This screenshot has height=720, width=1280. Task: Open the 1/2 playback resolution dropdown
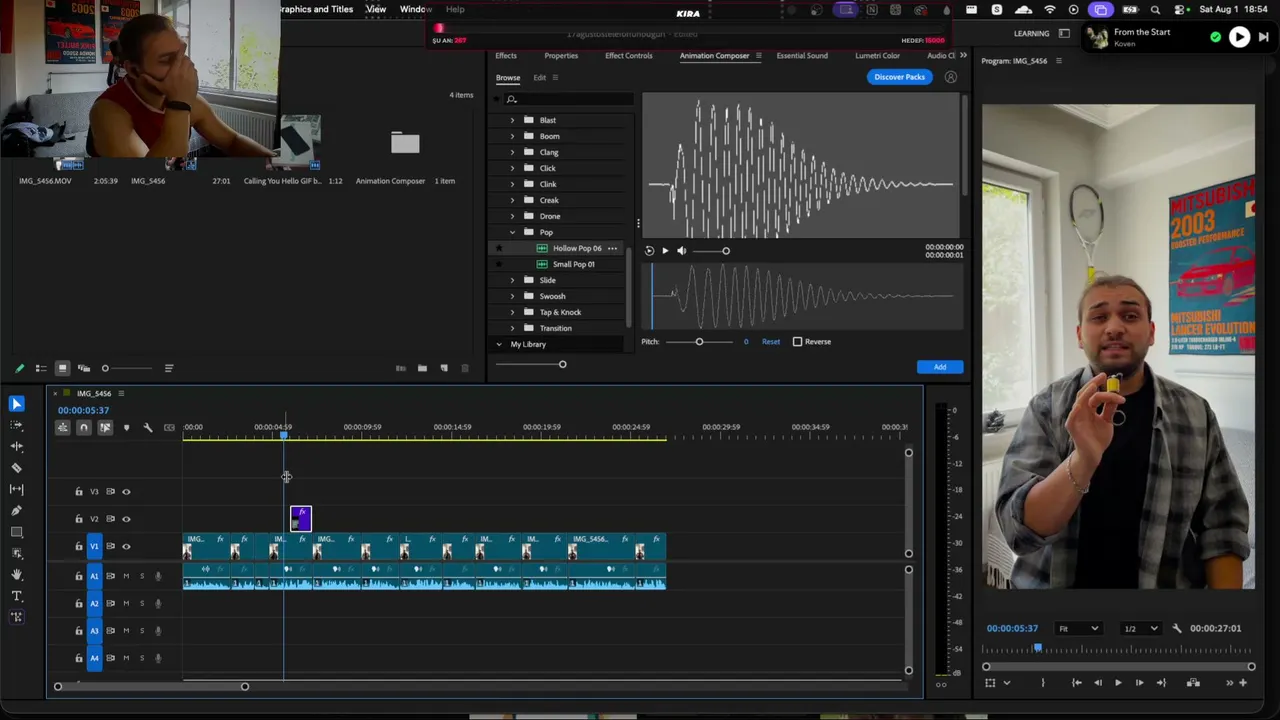click(x=1141, y=628)
